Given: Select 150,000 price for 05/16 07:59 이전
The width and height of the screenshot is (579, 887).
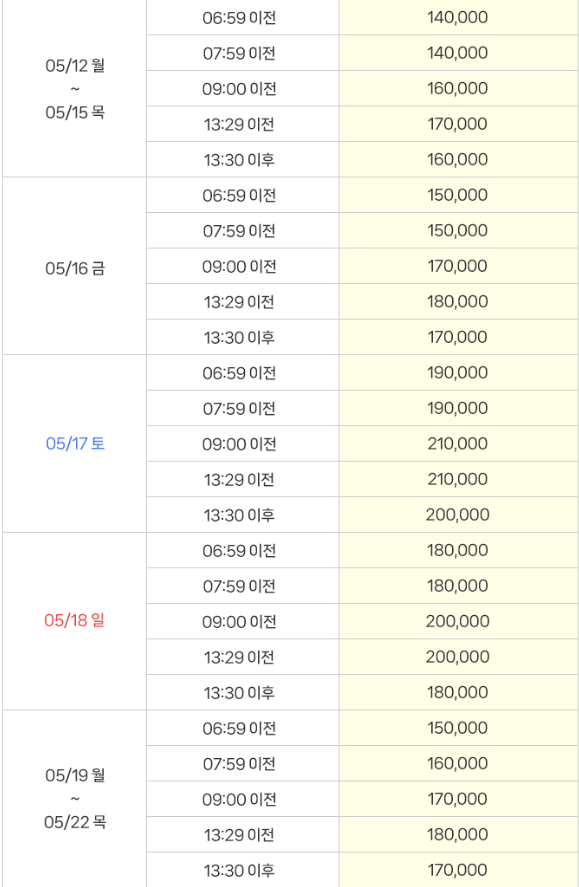Looking at the screenshot, I should (x=457, y=231).
